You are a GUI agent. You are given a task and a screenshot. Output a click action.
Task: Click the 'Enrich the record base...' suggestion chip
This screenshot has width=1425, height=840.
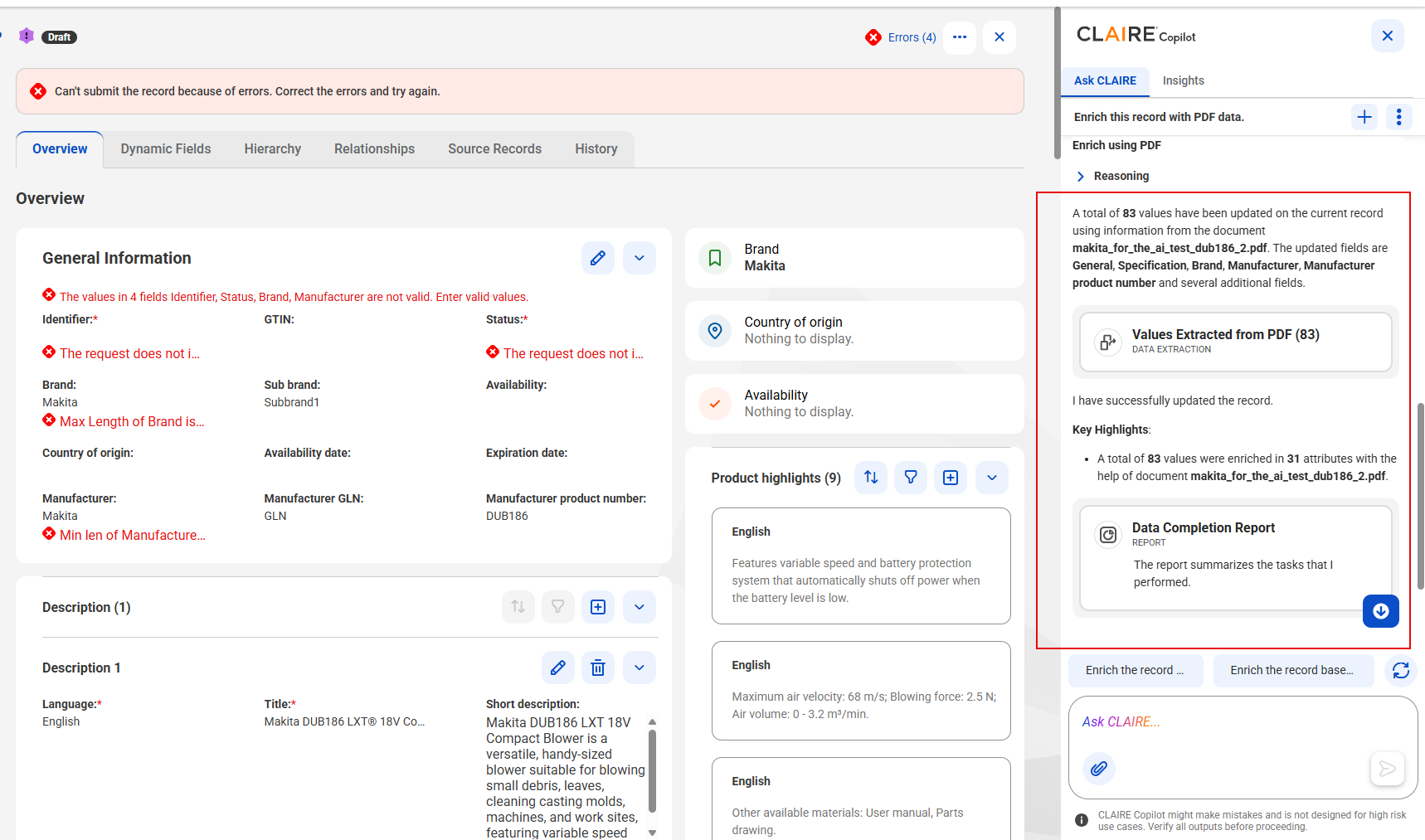1292,670
